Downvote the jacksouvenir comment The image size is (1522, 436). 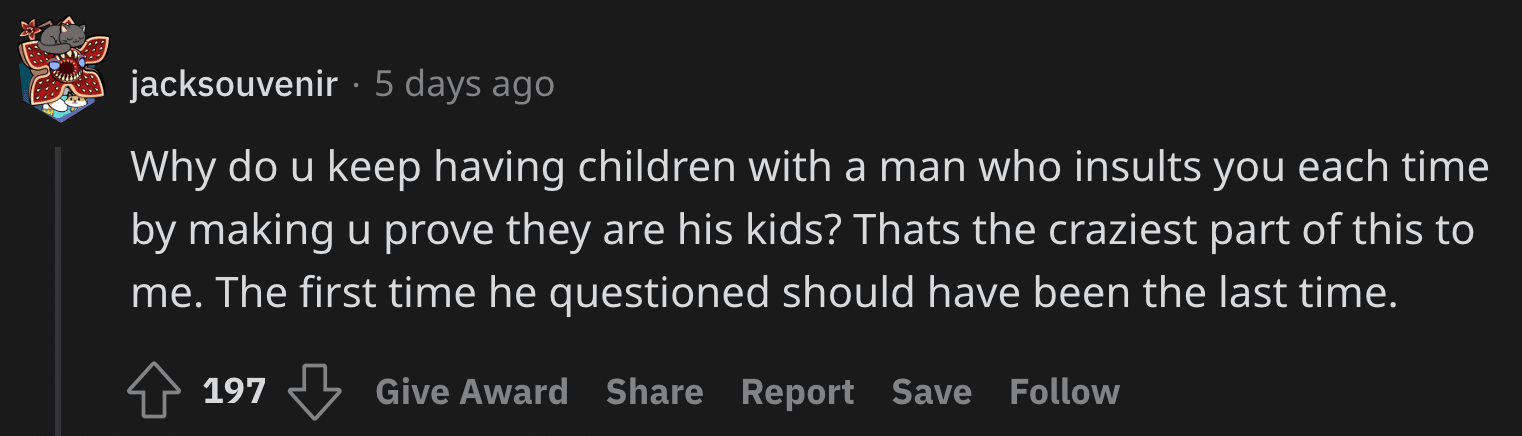point(314,392)
